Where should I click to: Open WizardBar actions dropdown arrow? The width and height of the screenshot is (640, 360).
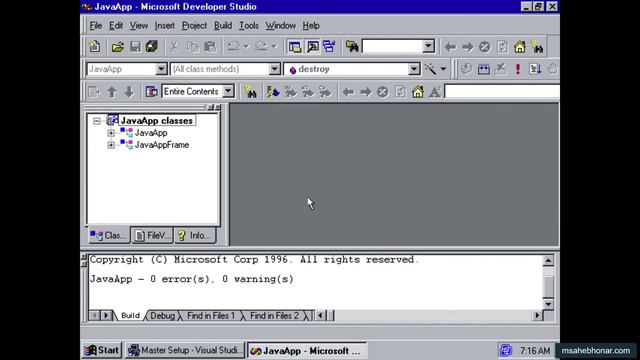443,69
